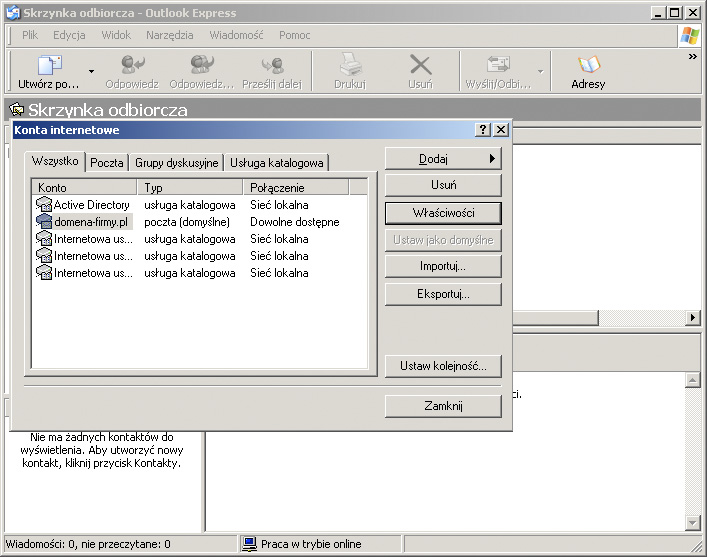Click the Usuń X icon in the toolbar
The height and width of the screenshot is (557, 707).
click(420, 65)
